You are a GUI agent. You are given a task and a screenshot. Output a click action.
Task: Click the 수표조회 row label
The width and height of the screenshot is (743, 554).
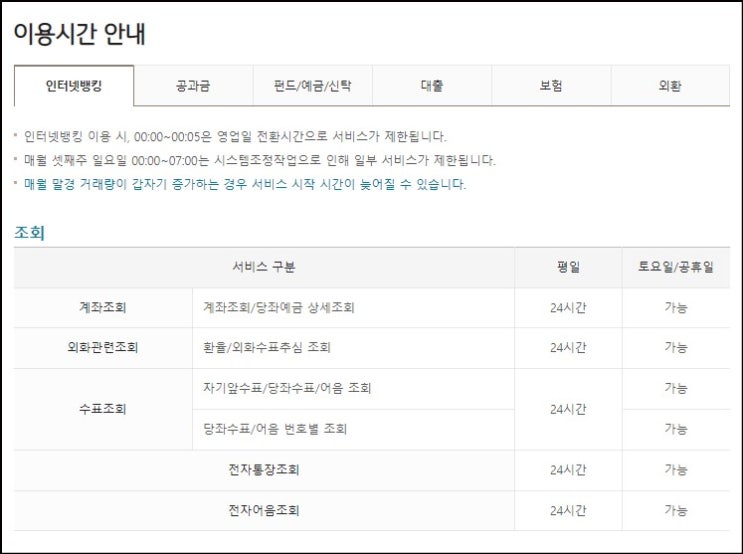[103, 409]
